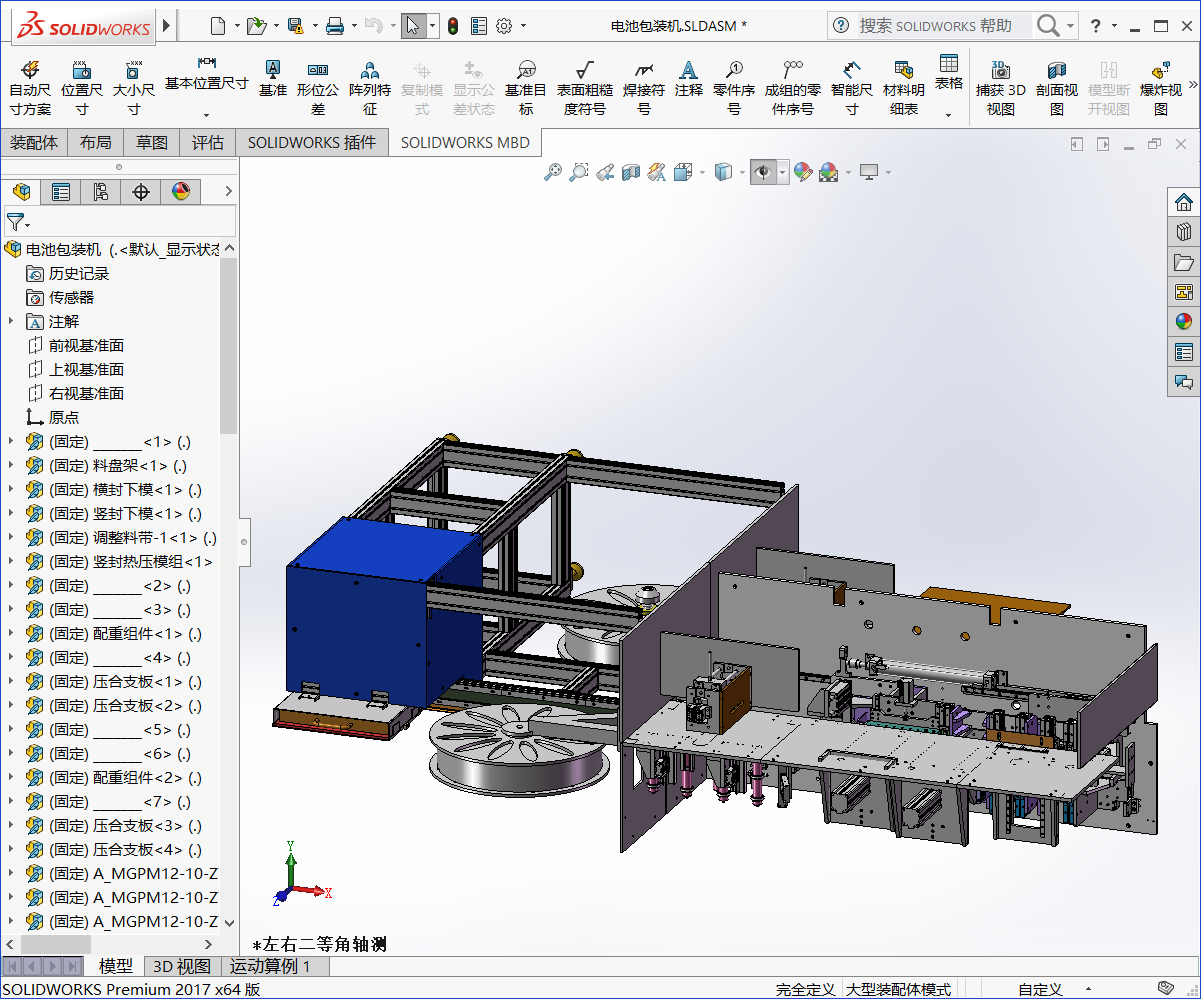
Task: Expand the 注解 annotations tree node
Action: pyautogui.click(x=11, y=321)
